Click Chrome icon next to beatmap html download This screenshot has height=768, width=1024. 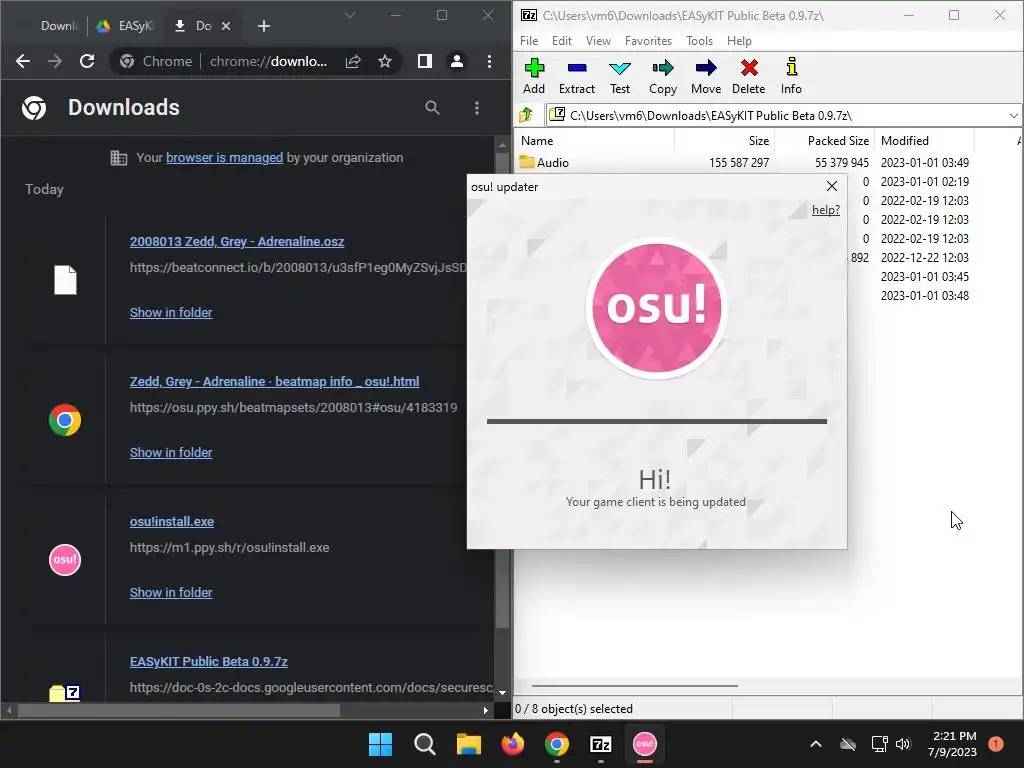pos(65,420)
